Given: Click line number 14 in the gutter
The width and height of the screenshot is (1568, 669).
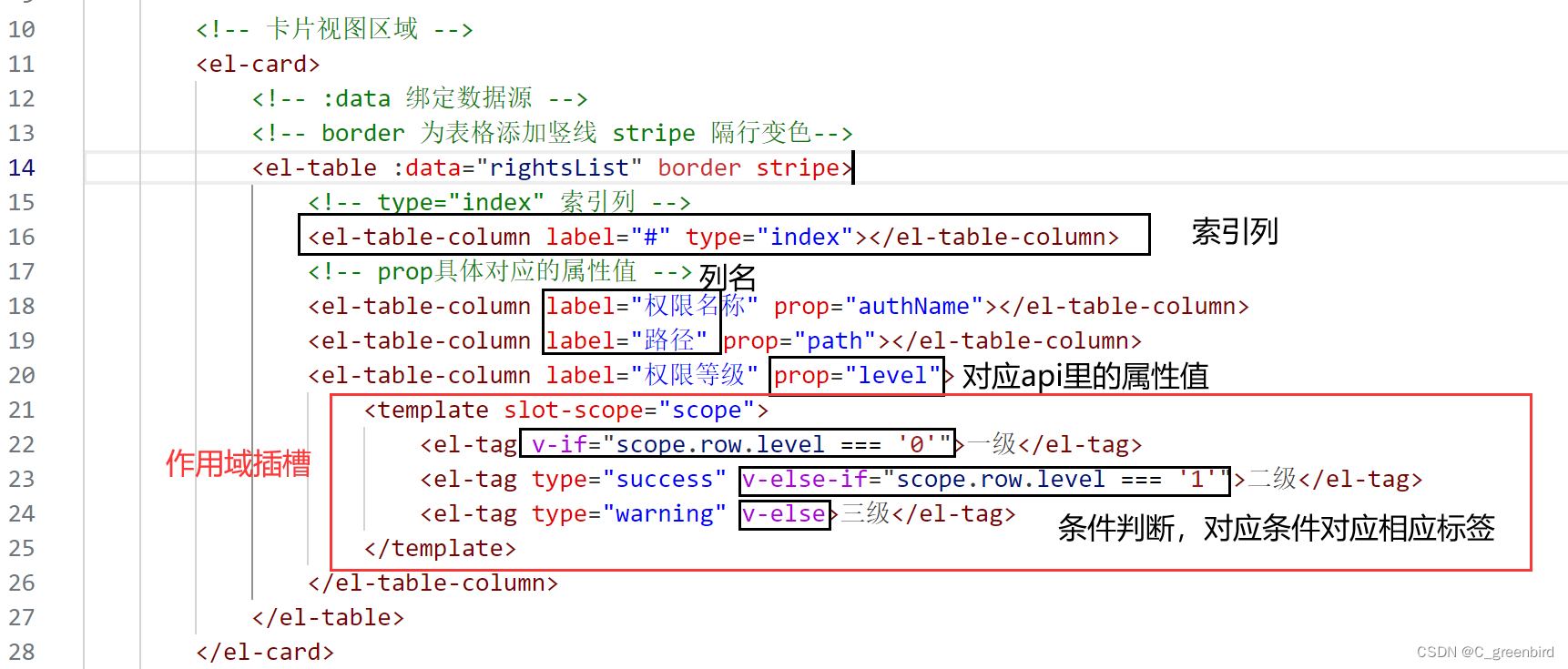Looking at the screenshot, I should pos(22,168).
